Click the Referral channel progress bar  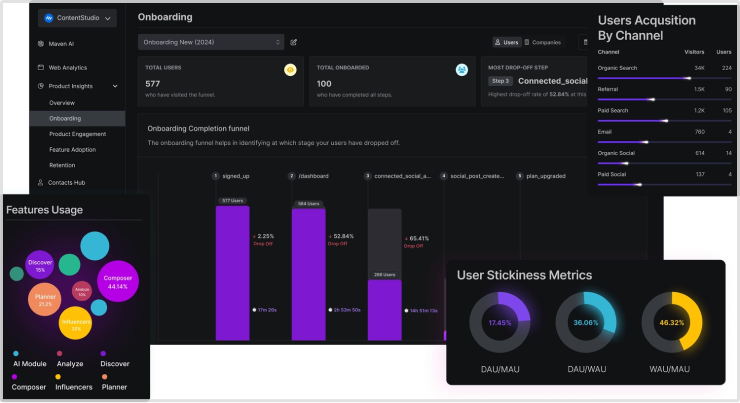(664, 100)
